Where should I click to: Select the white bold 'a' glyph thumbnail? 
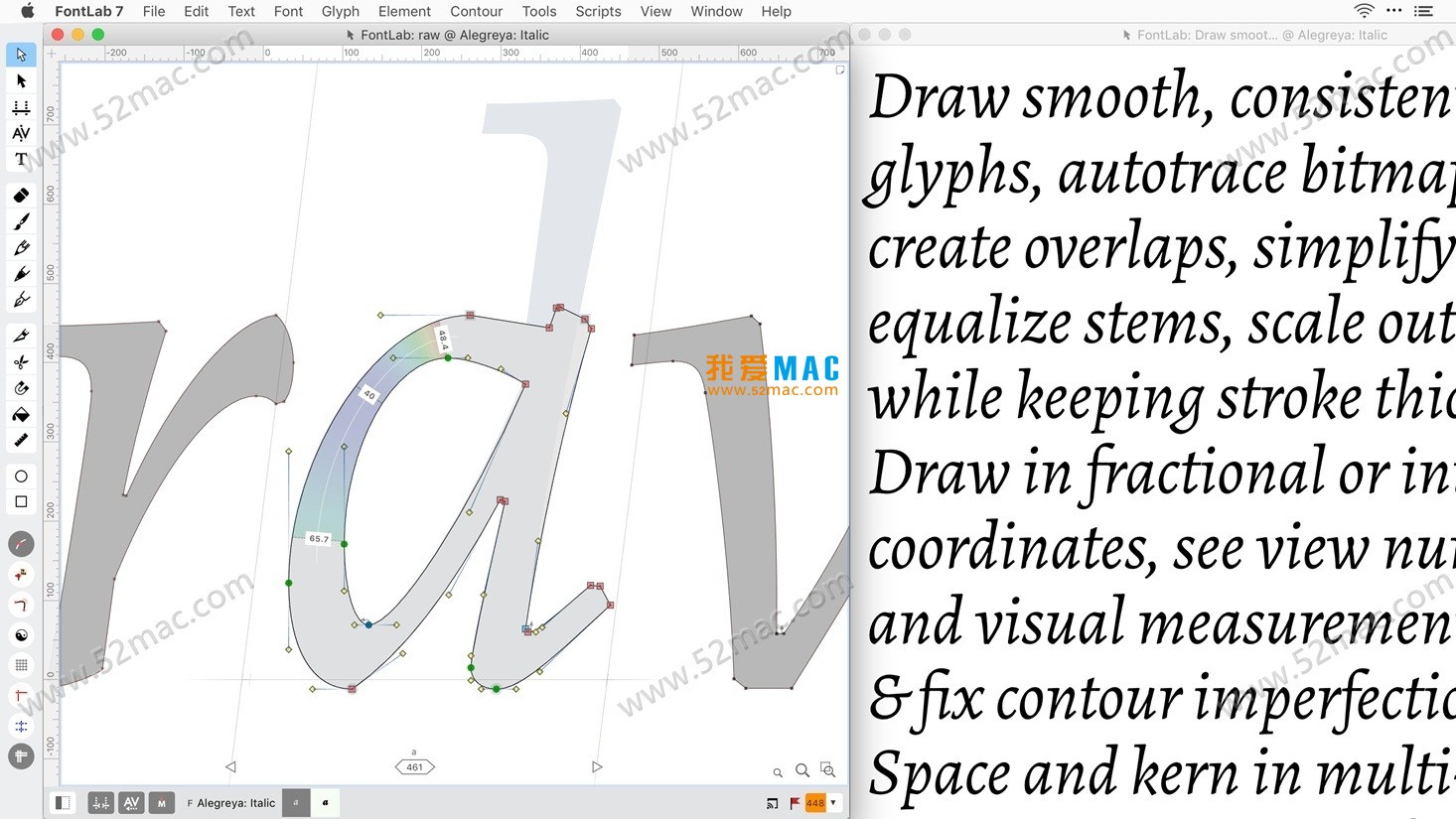point(325,803)
